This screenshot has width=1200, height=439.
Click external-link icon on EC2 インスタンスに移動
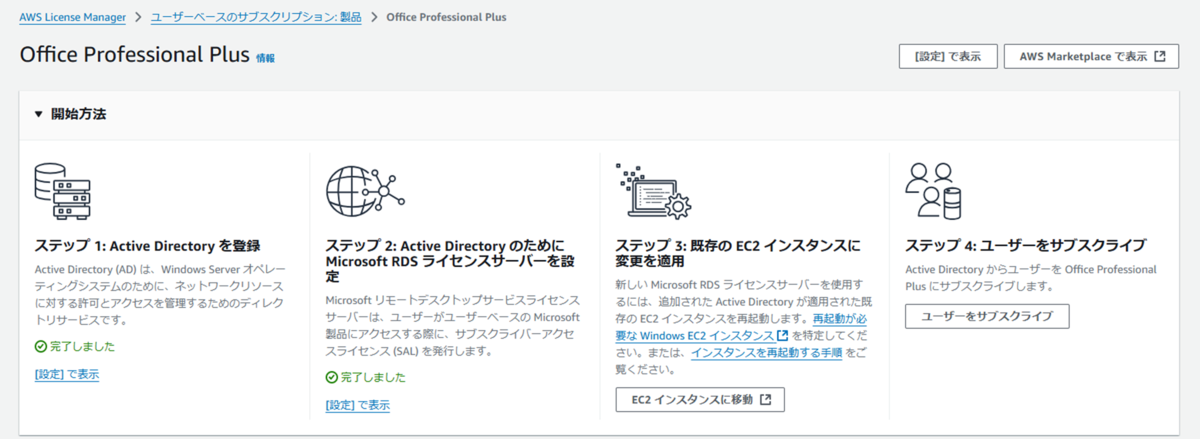tap(765, 400)
